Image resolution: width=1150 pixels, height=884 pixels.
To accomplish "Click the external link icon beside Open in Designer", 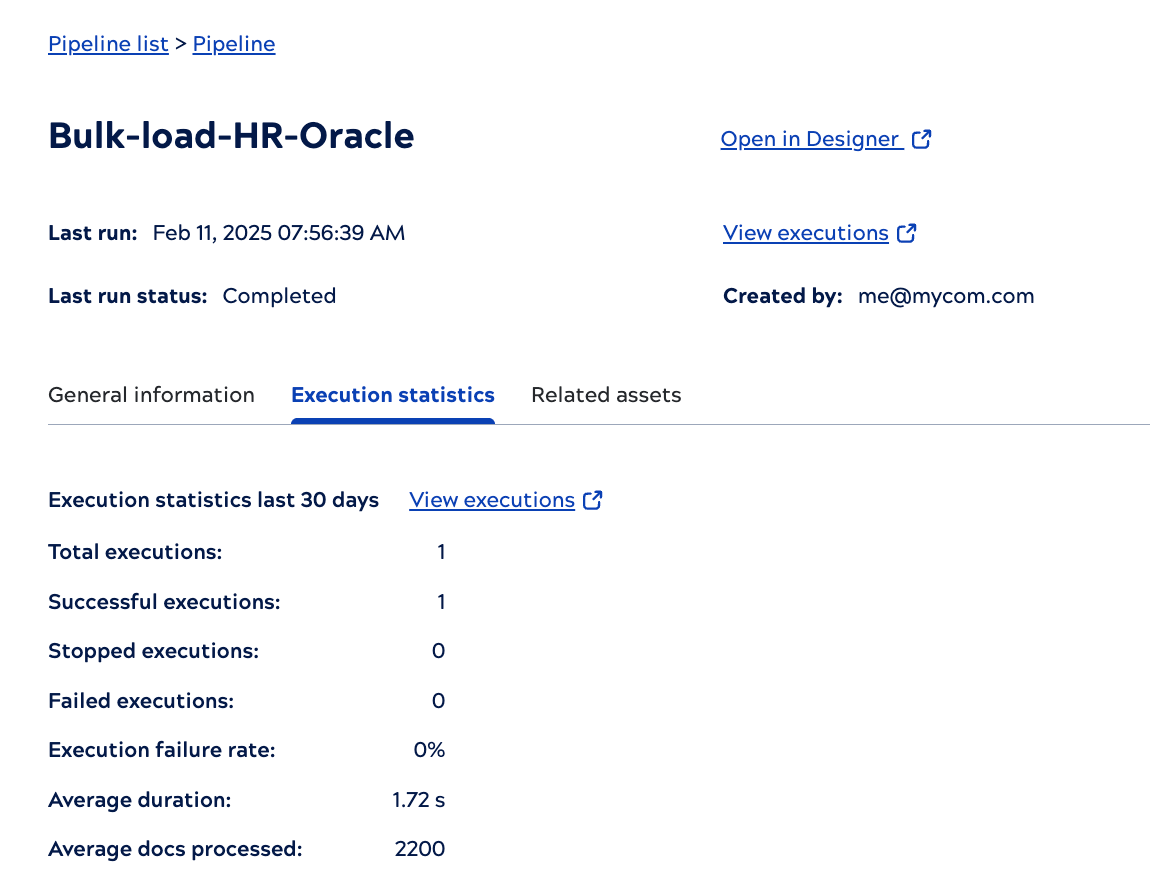I will tap(920, 139).
